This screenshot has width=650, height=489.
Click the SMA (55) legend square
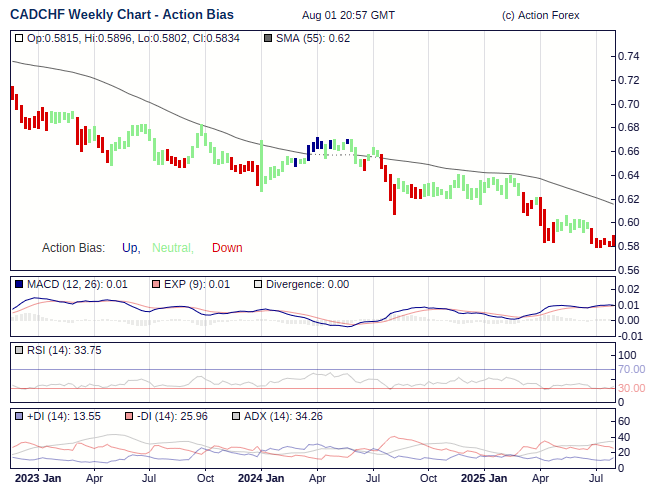click(266, 38)
